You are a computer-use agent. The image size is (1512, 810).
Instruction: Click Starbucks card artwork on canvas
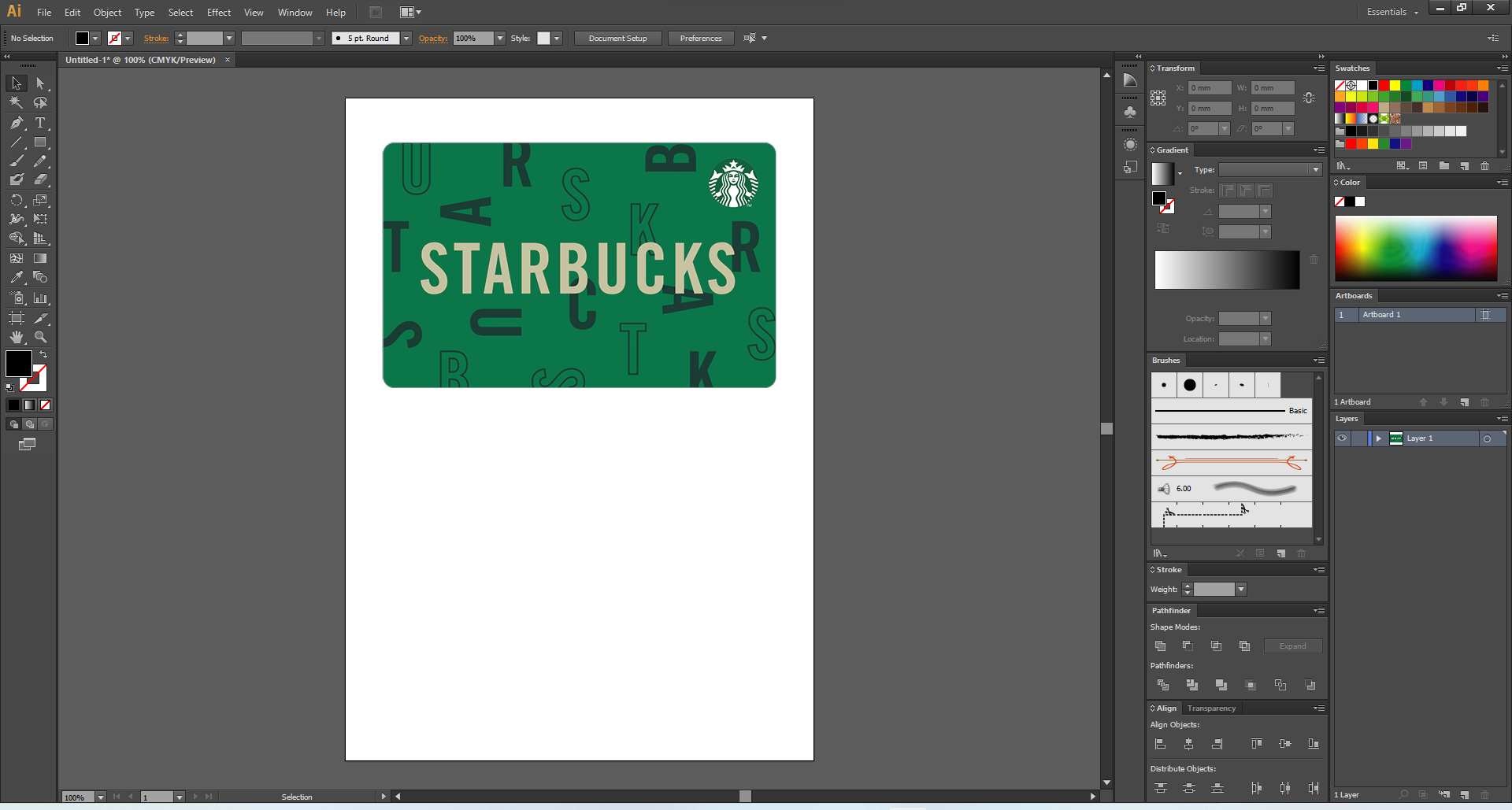(x=580, y=265)
